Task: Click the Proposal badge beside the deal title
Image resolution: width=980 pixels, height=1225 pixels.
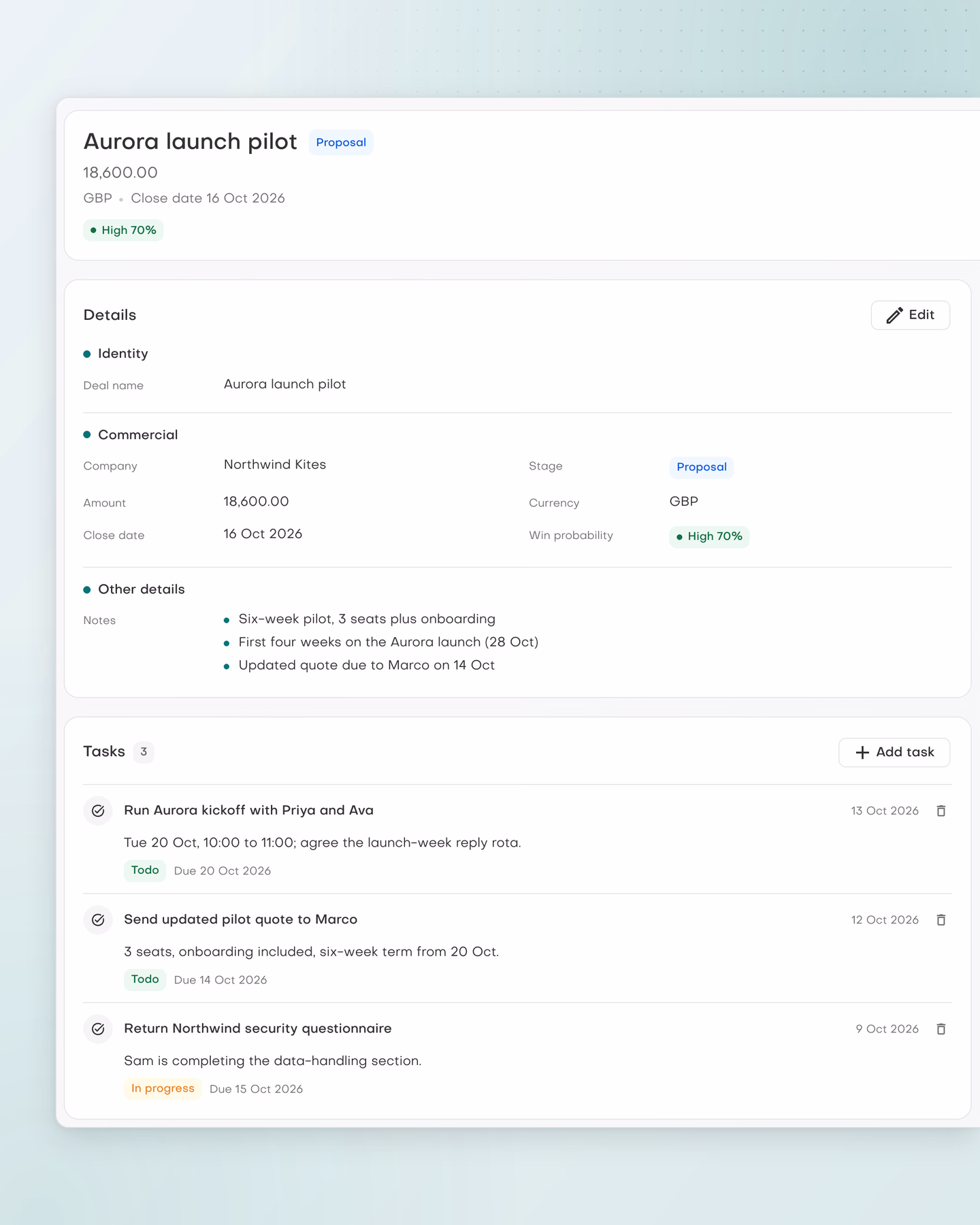Action: pyautogui.click(x=341, y=142)
